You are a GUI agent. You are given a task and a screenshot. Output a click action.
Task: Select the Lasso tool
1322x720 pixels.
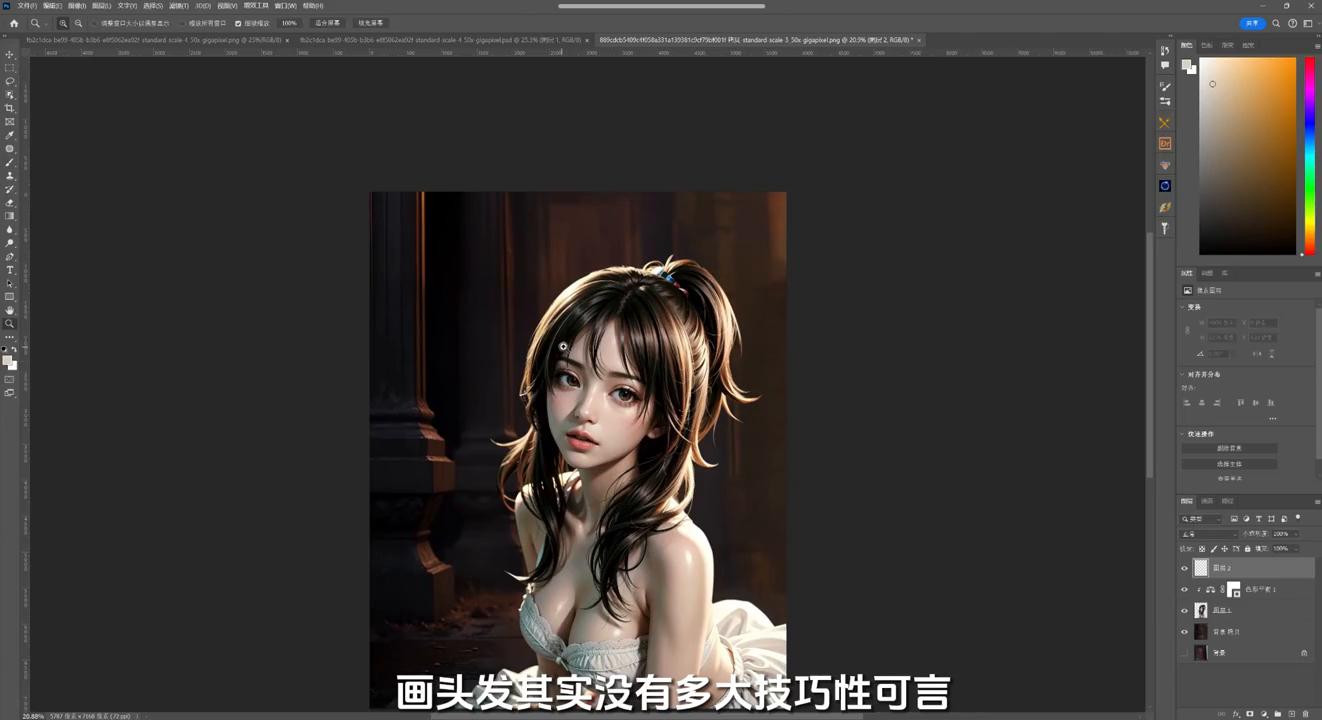[9, 81]
